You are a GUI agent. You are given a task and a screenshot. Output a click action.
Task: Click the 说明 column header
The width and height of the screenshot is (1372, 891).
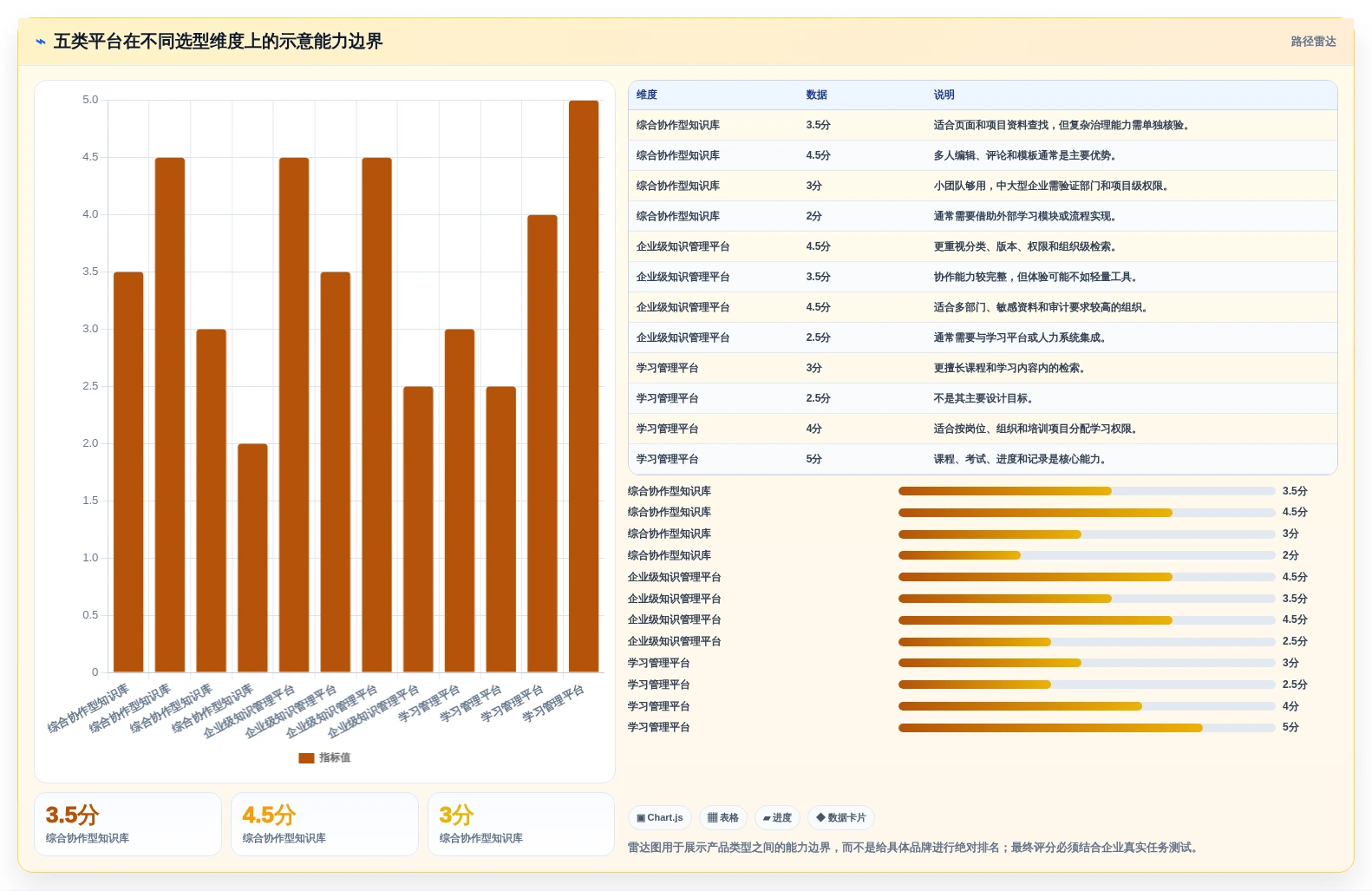(x=944, y=95)
